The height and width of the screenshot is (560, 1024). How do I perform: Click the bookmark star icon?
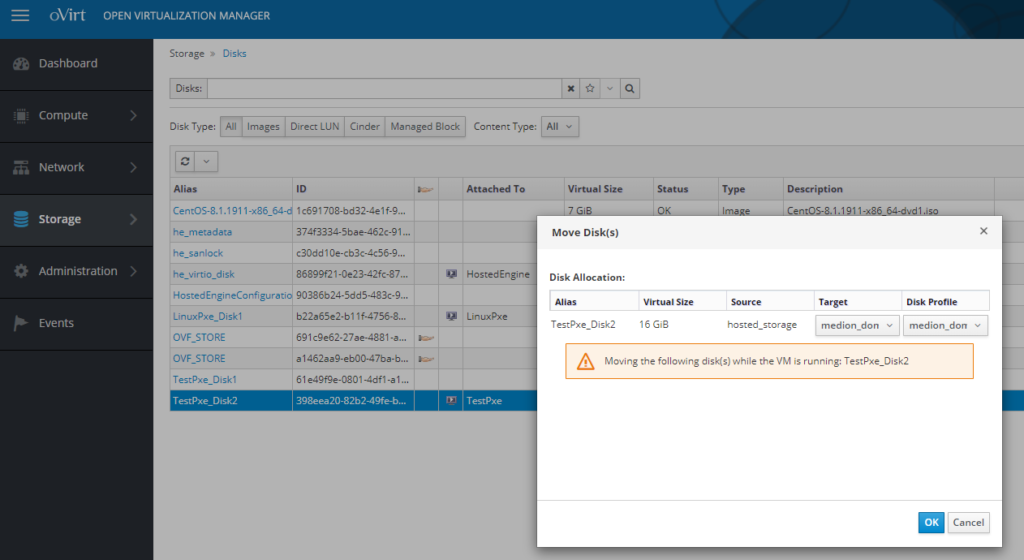[x=591, y=89]
